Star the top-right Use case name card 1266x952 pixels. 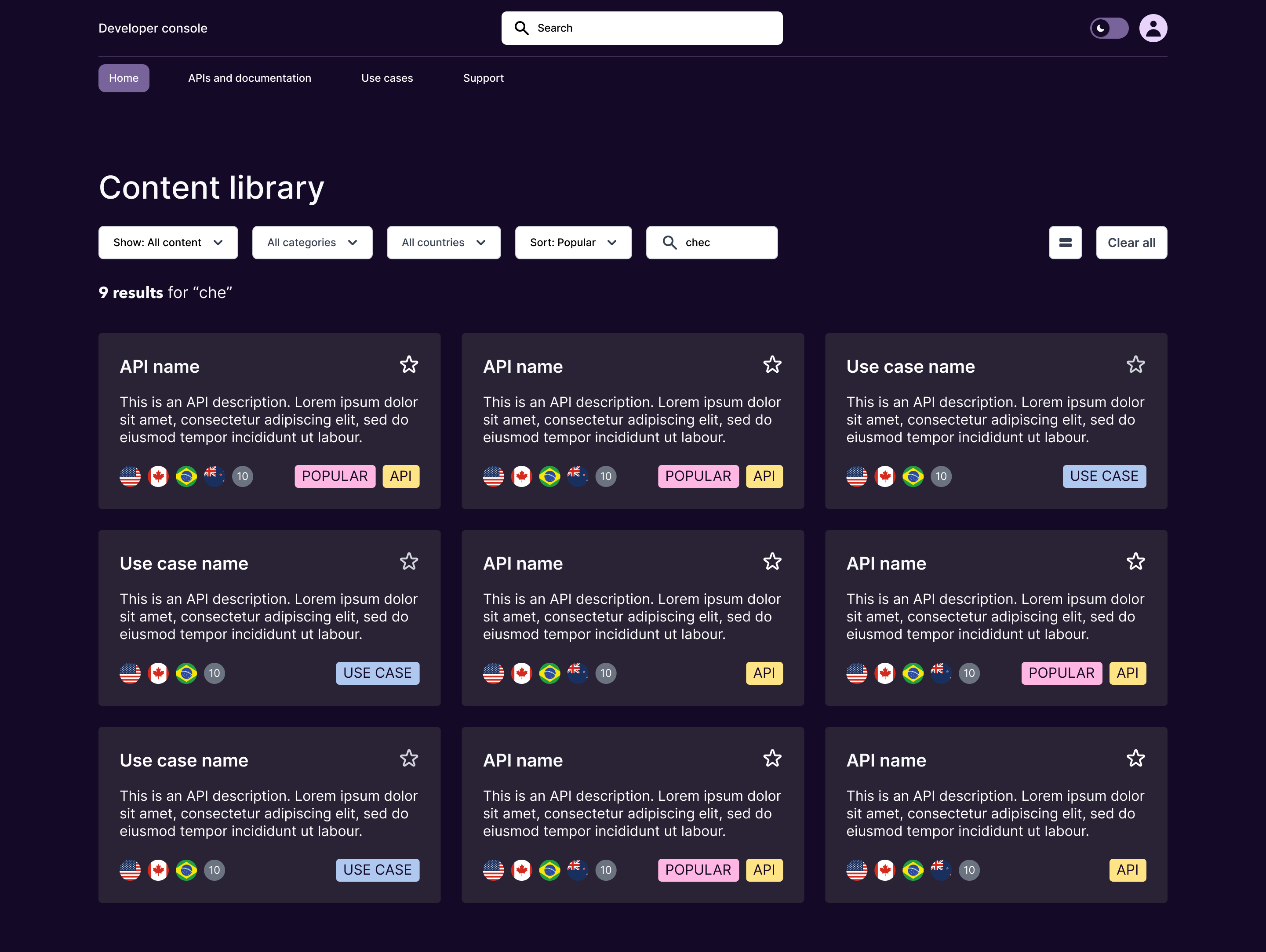(x=1135, y=364)
